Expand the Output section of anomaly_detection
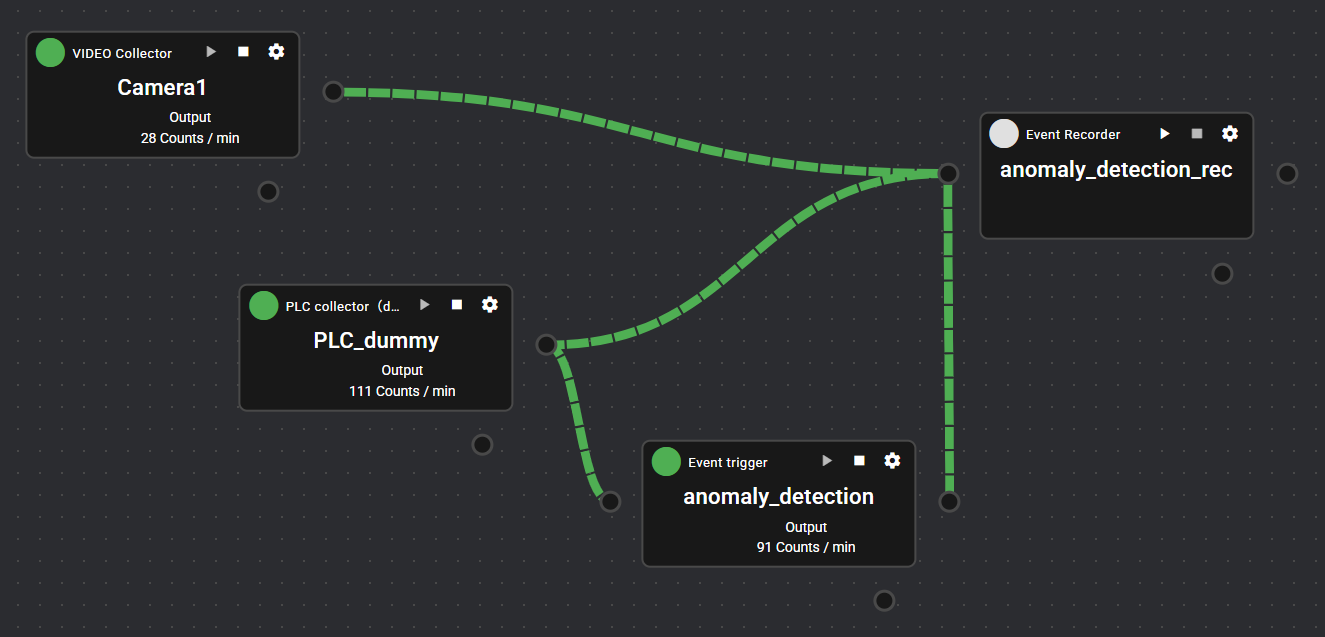This screenshot has width=1325, height=637. point(806,527)
